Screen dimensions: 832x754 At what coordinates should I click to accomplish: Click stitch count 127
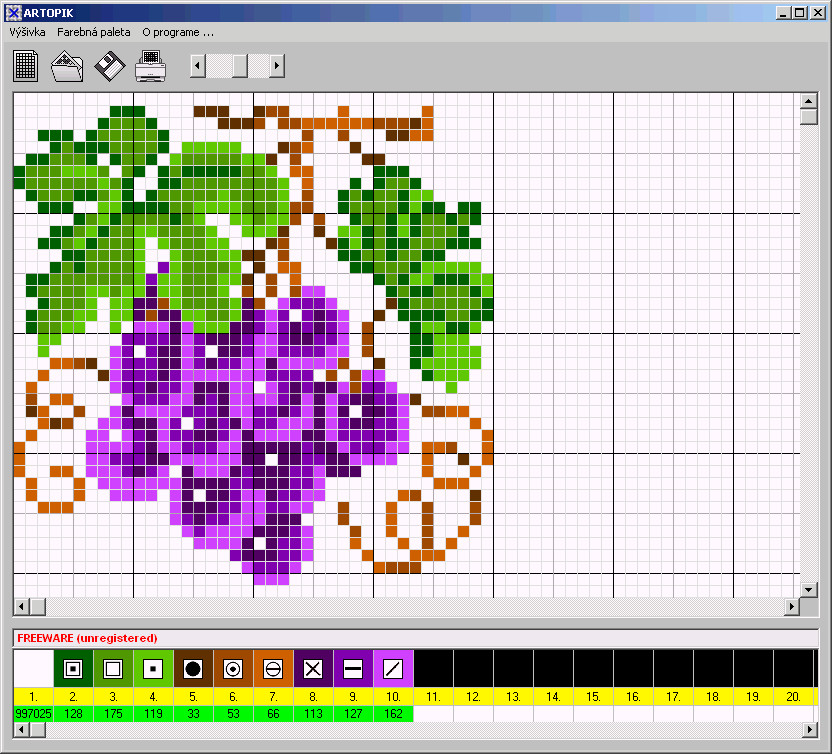(x=353, y=714)
